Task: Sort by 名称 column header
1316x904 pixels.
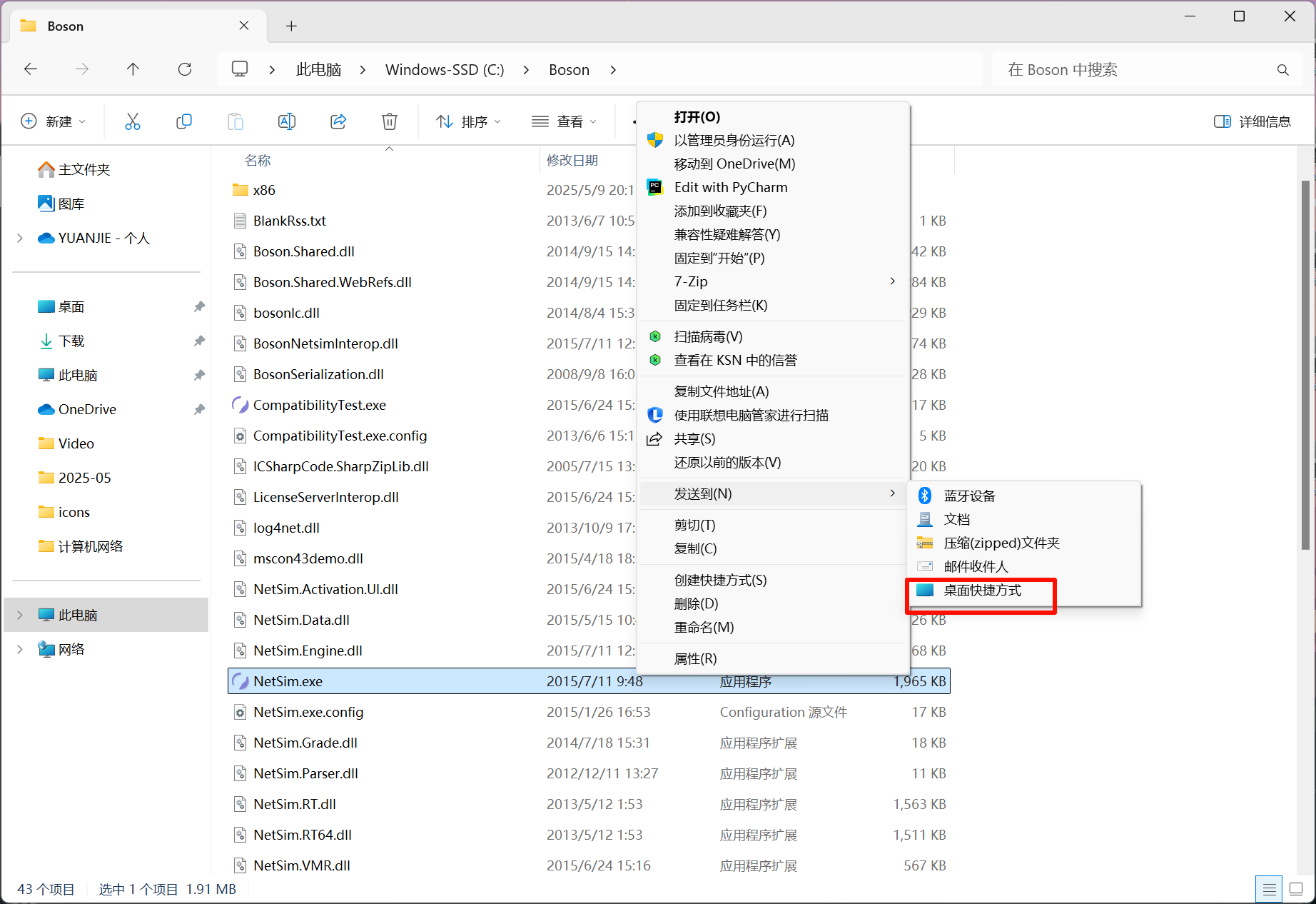Action: point(258,160)
